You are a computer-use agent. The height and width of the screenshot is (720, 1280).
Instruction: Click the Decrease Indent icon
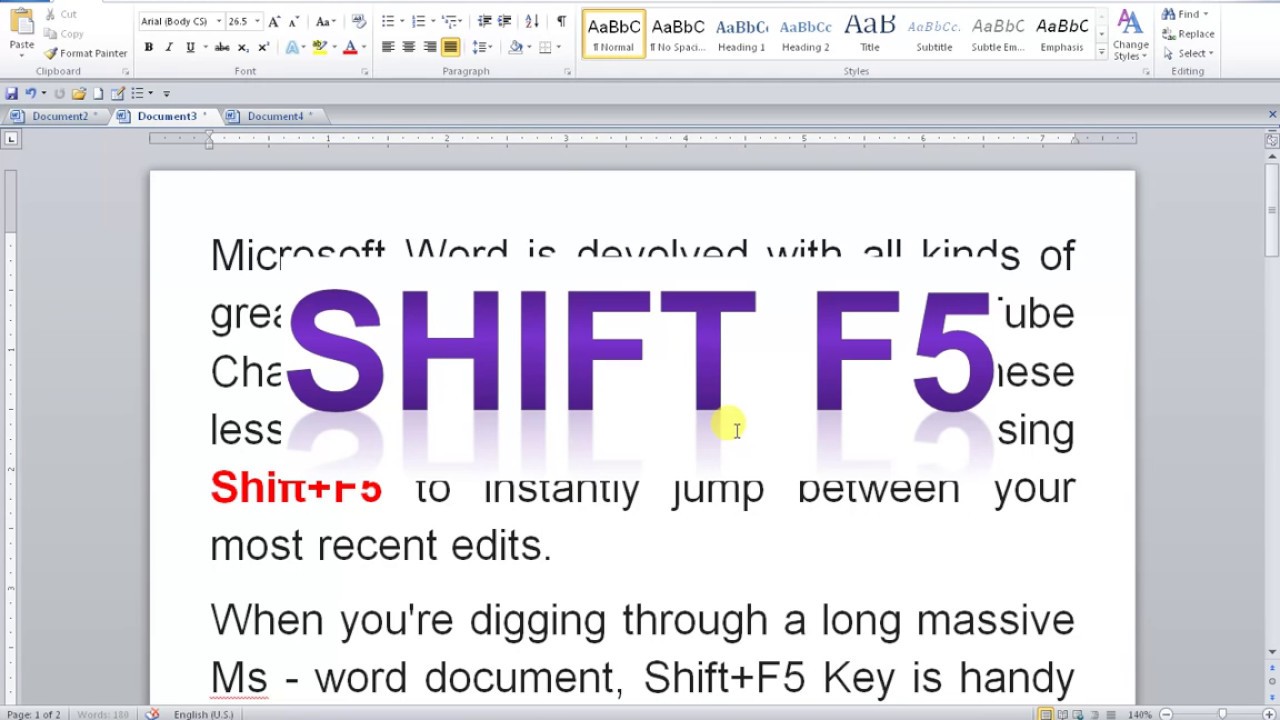click(484, 21)
